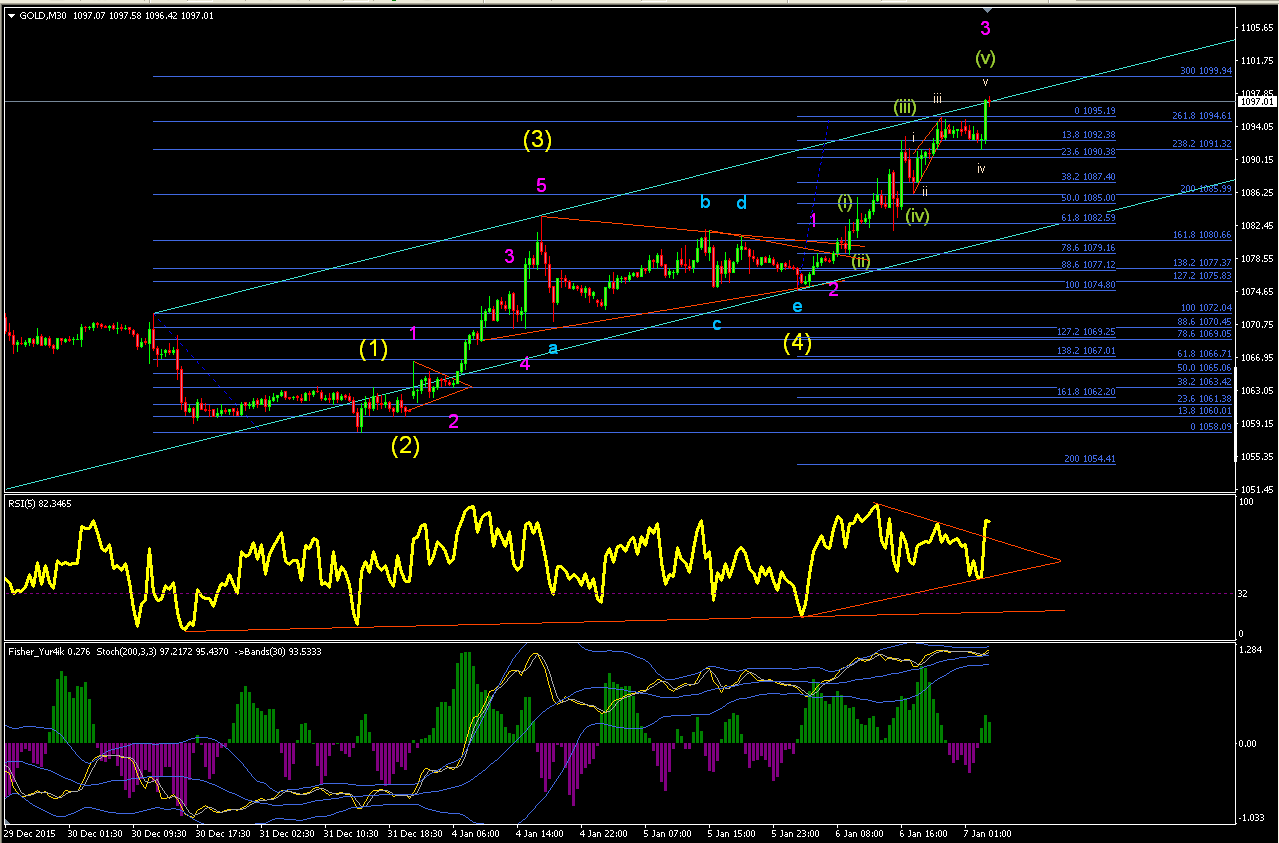Click the 1105.65 price scale value
The height and width of the screenshot is (843, 1279).
click(x=1256, y=28)
